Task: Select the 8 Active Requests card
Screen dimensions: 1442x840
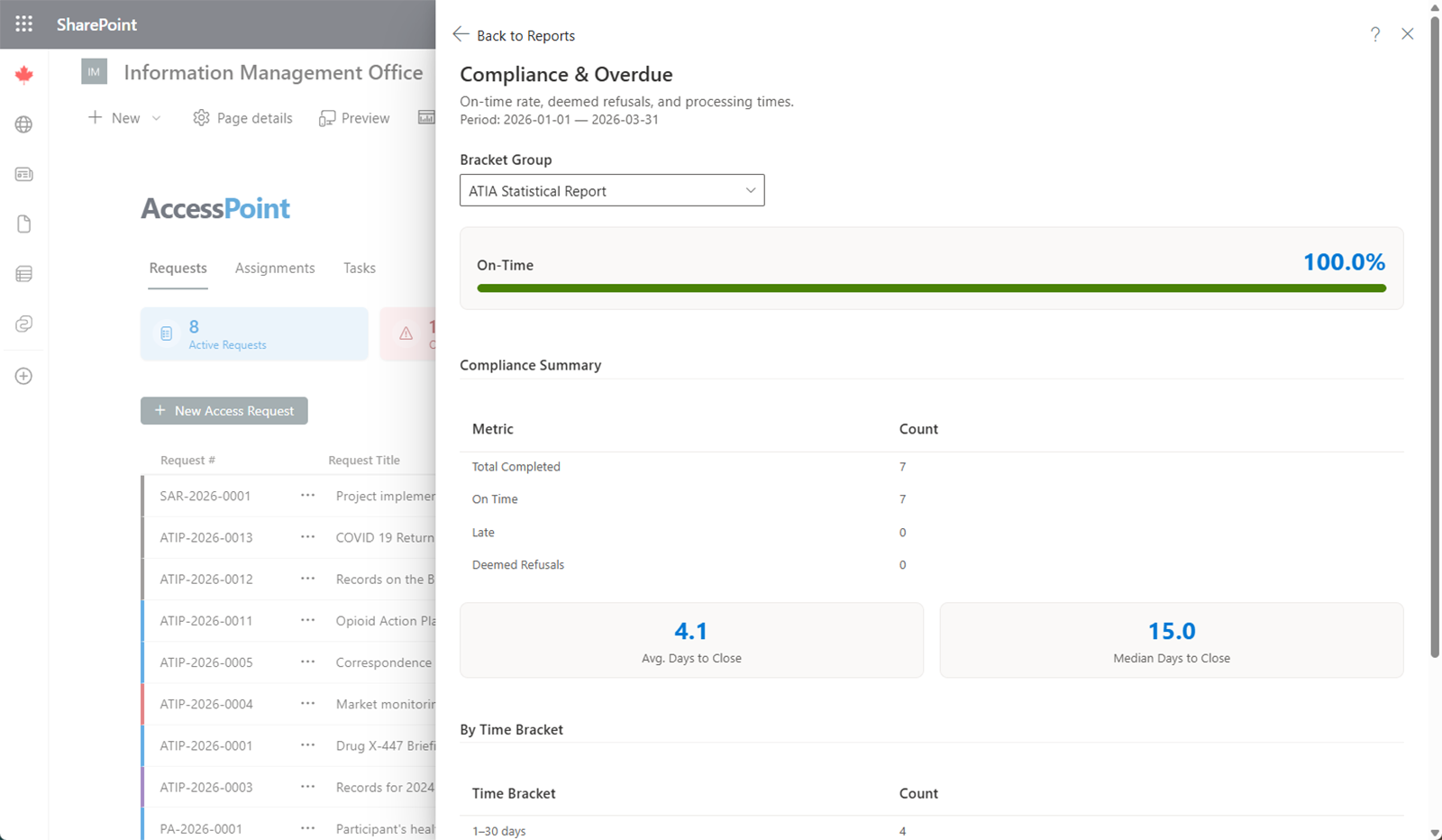Action: (254, 334)
